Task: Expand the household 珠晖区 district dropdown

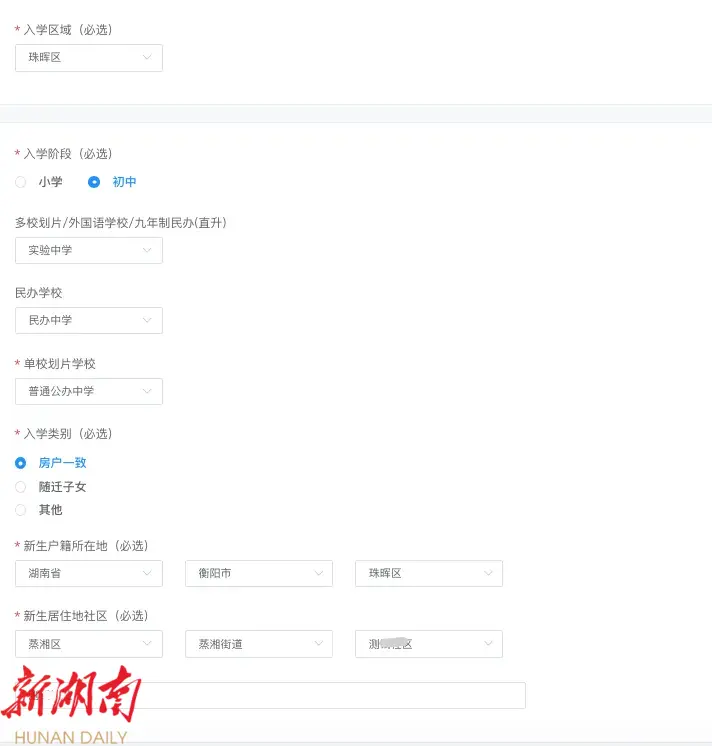Action: point(428,573)
